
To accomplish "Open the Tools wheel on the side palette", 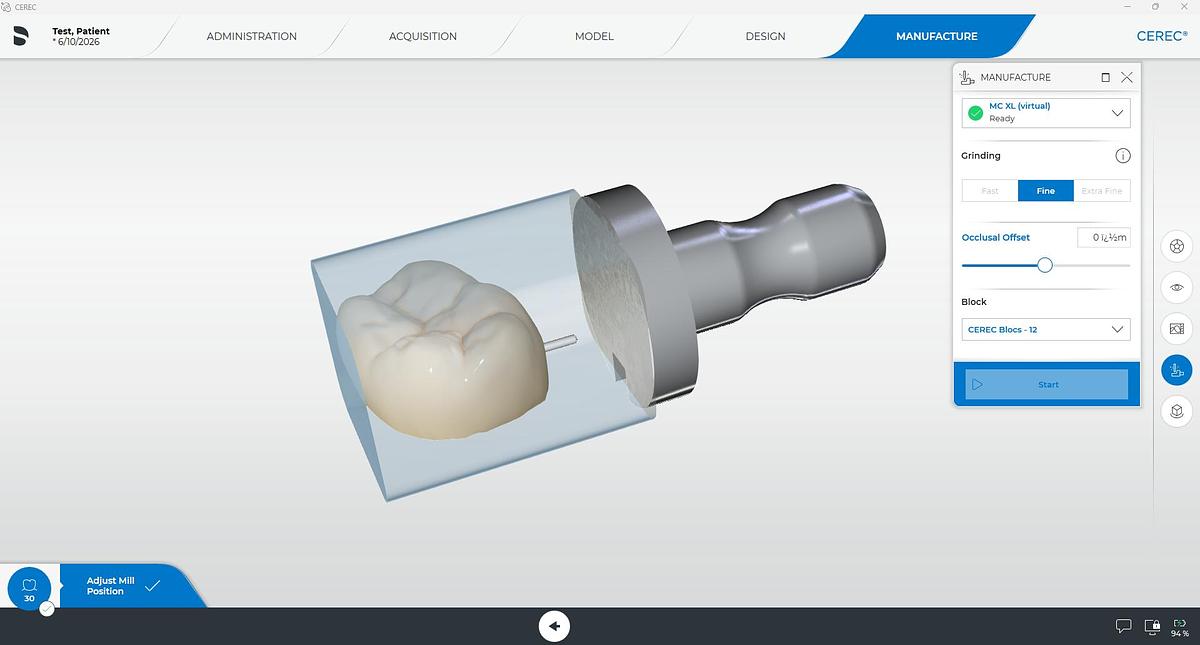I will coord(1177,246).
